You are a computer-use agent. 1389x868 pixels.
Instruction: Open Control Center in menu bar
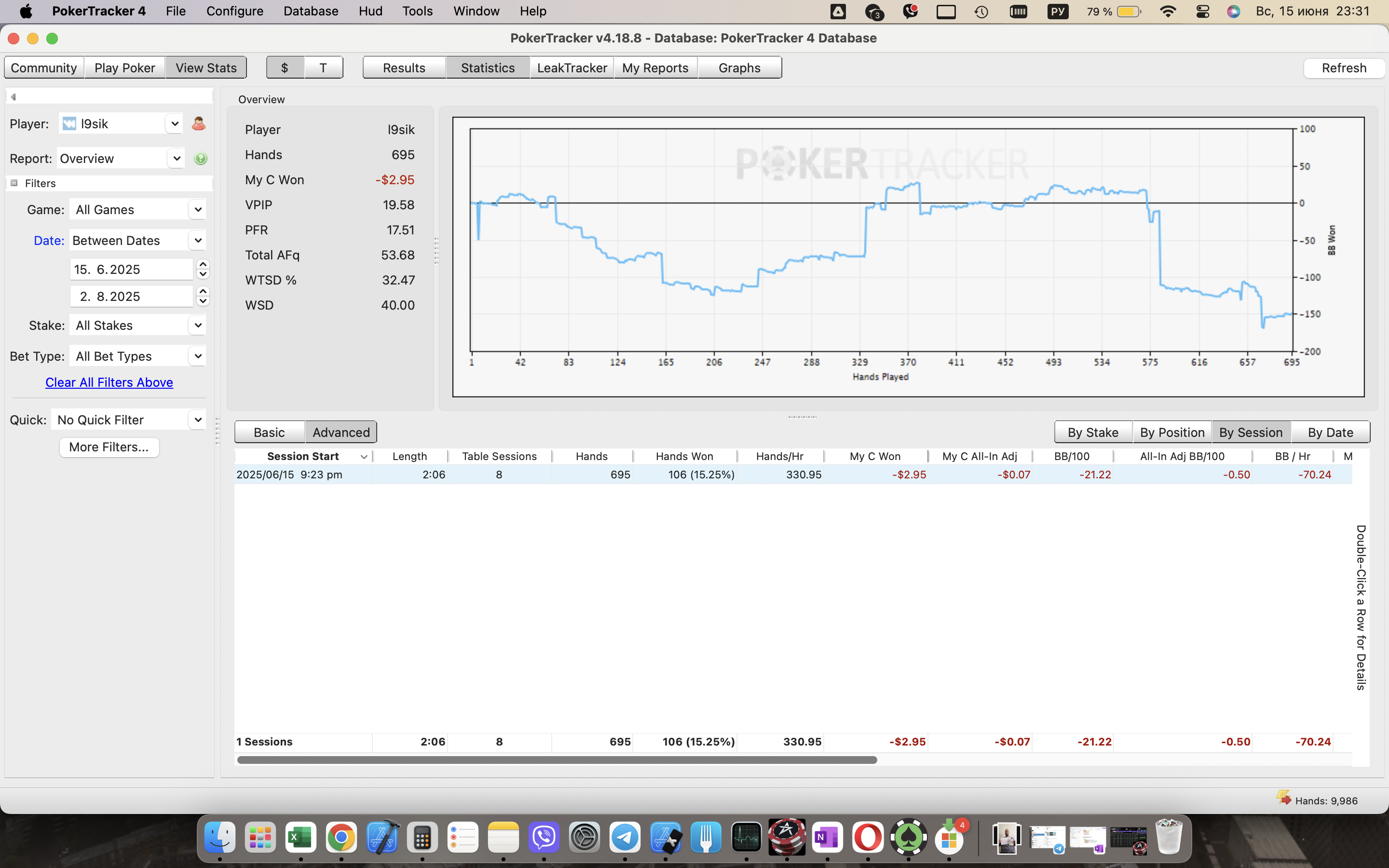(x=1202, y=12)
